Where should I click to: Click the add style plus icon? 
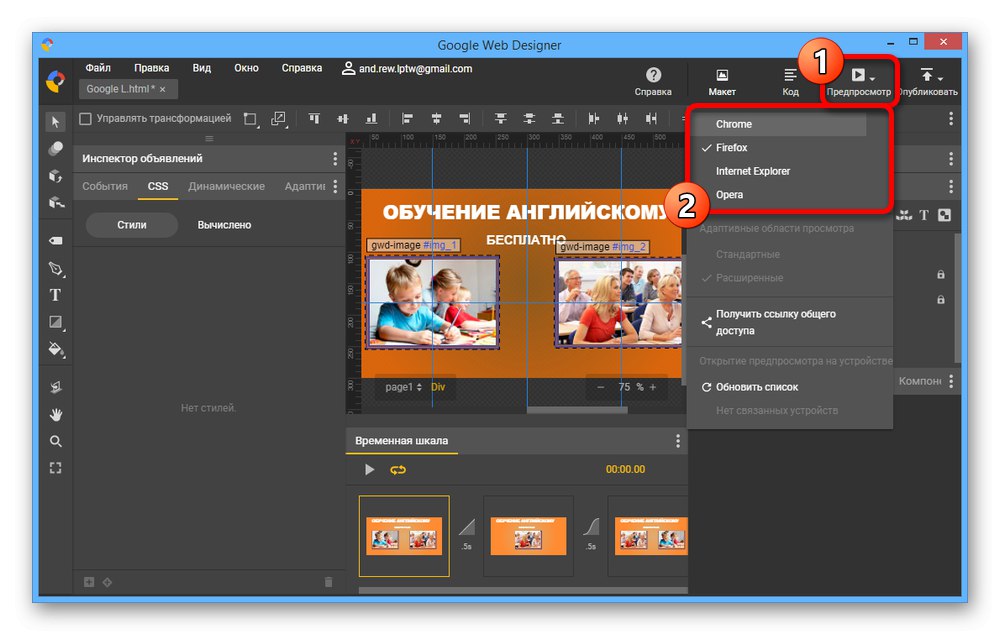click(89, 581)
